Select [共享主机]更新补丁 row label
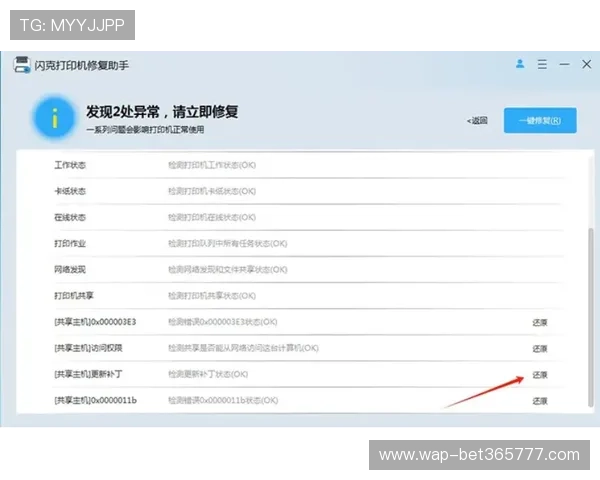600x480 pixels. pyautogui.click(x=88, y=374)
